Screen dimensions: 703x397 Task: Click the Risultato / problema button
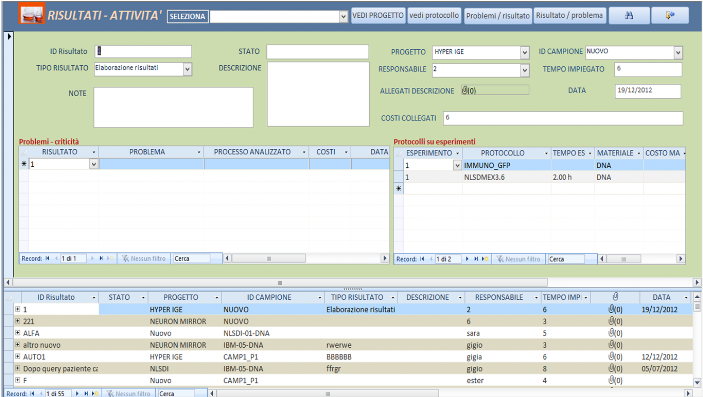click(x=569, y=16)
